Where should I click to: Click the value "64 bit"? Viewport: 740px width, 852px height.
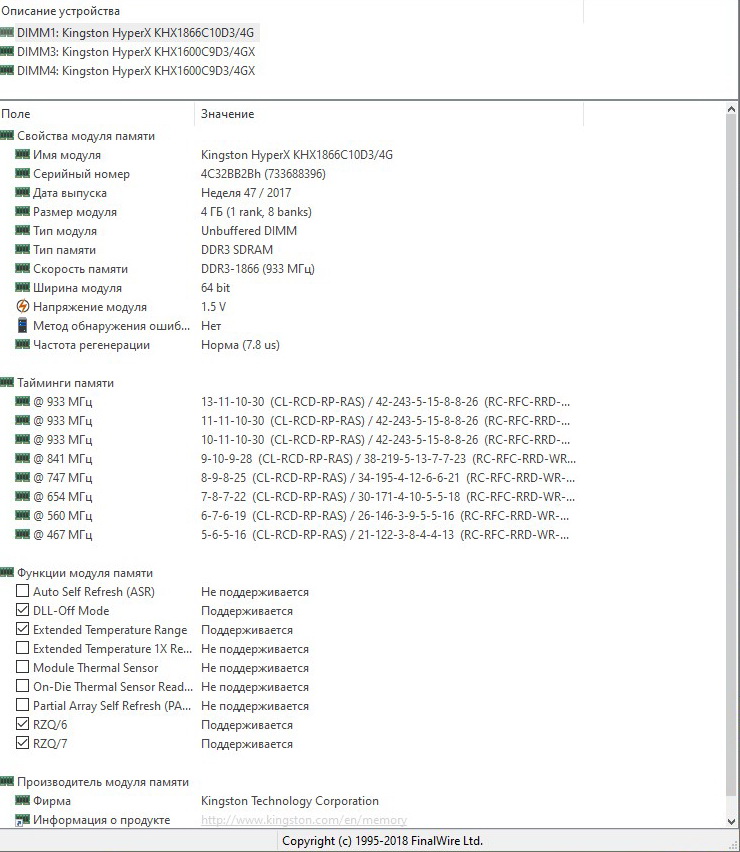click(x=216, y=288)
